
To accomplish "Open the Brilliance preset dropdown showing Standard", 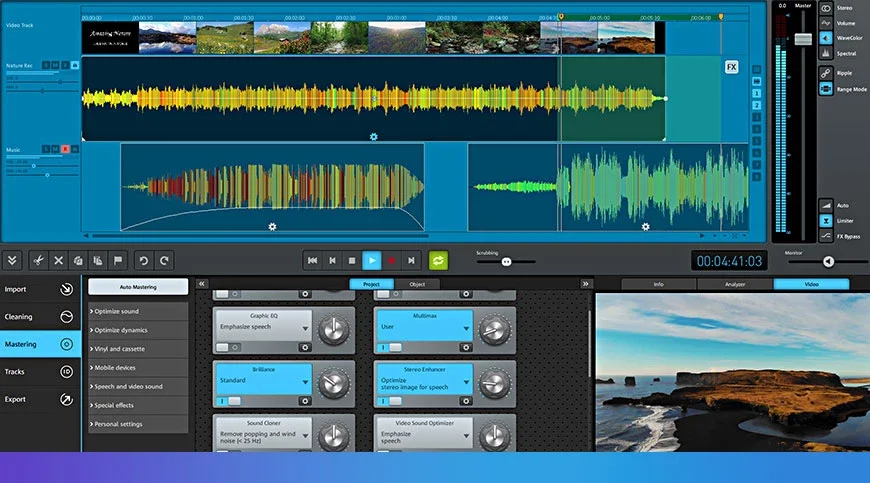I will (264, 380).
